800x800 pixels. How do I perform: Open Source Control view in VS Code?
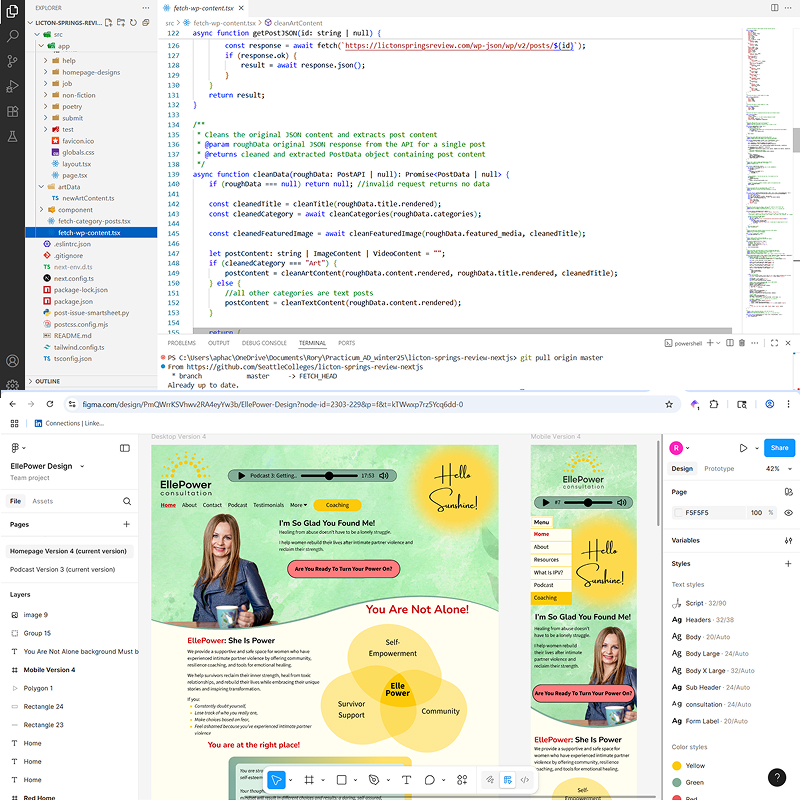(12, 61)
